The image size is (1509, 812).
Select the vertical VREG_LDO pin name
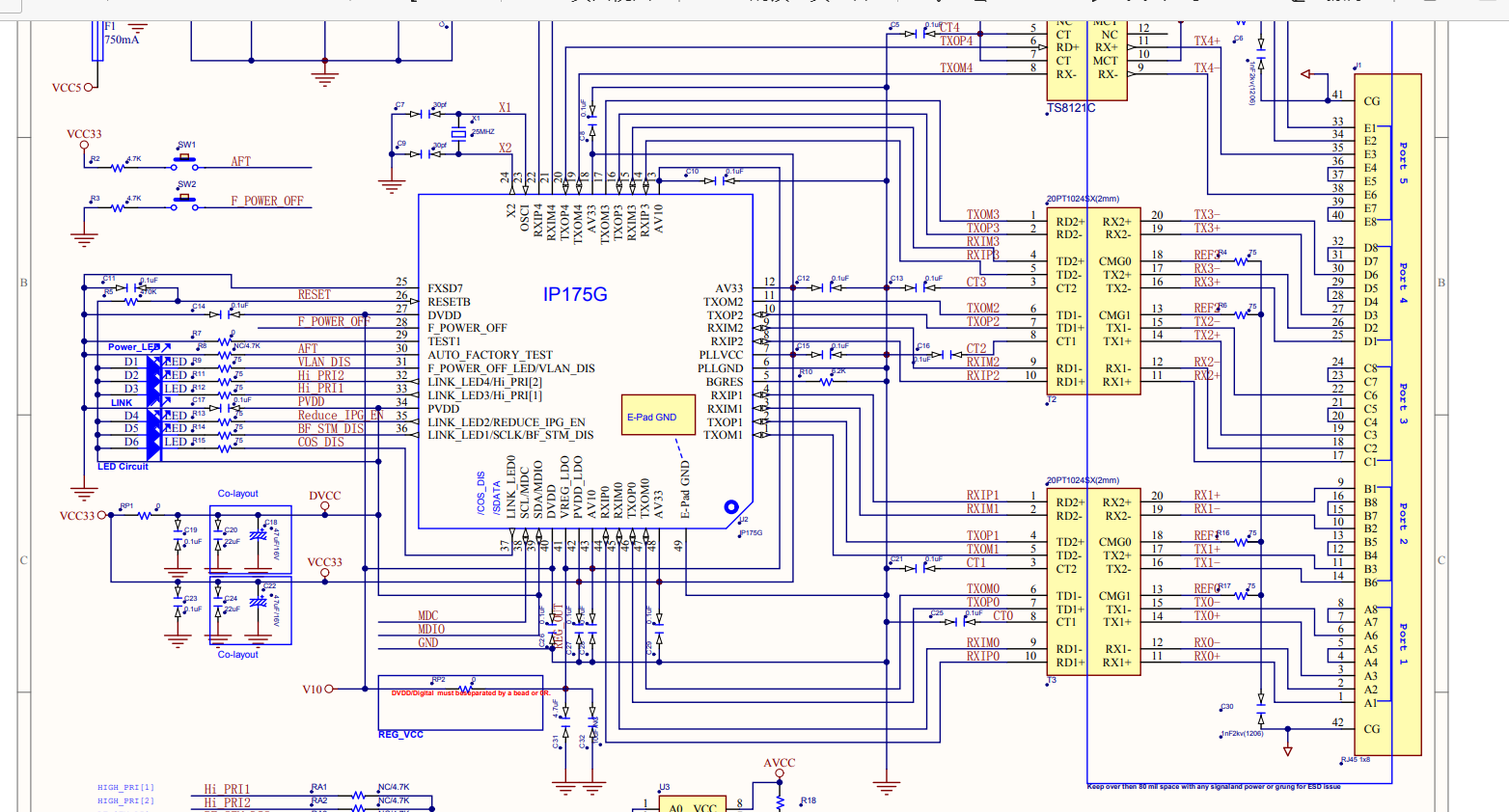pos(565,488)
